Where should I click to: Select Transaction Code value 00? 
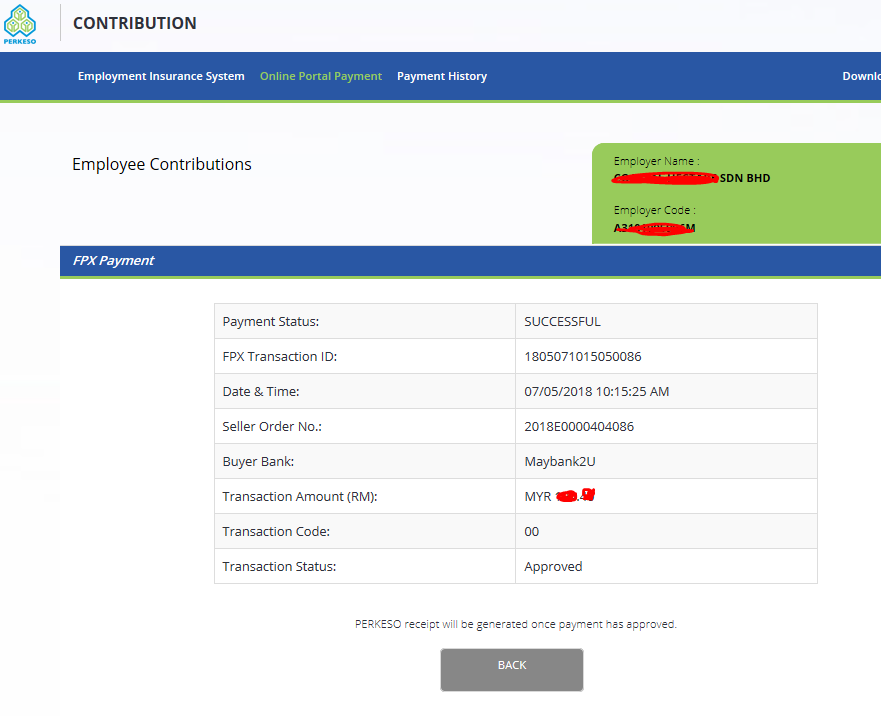[532, 532]
